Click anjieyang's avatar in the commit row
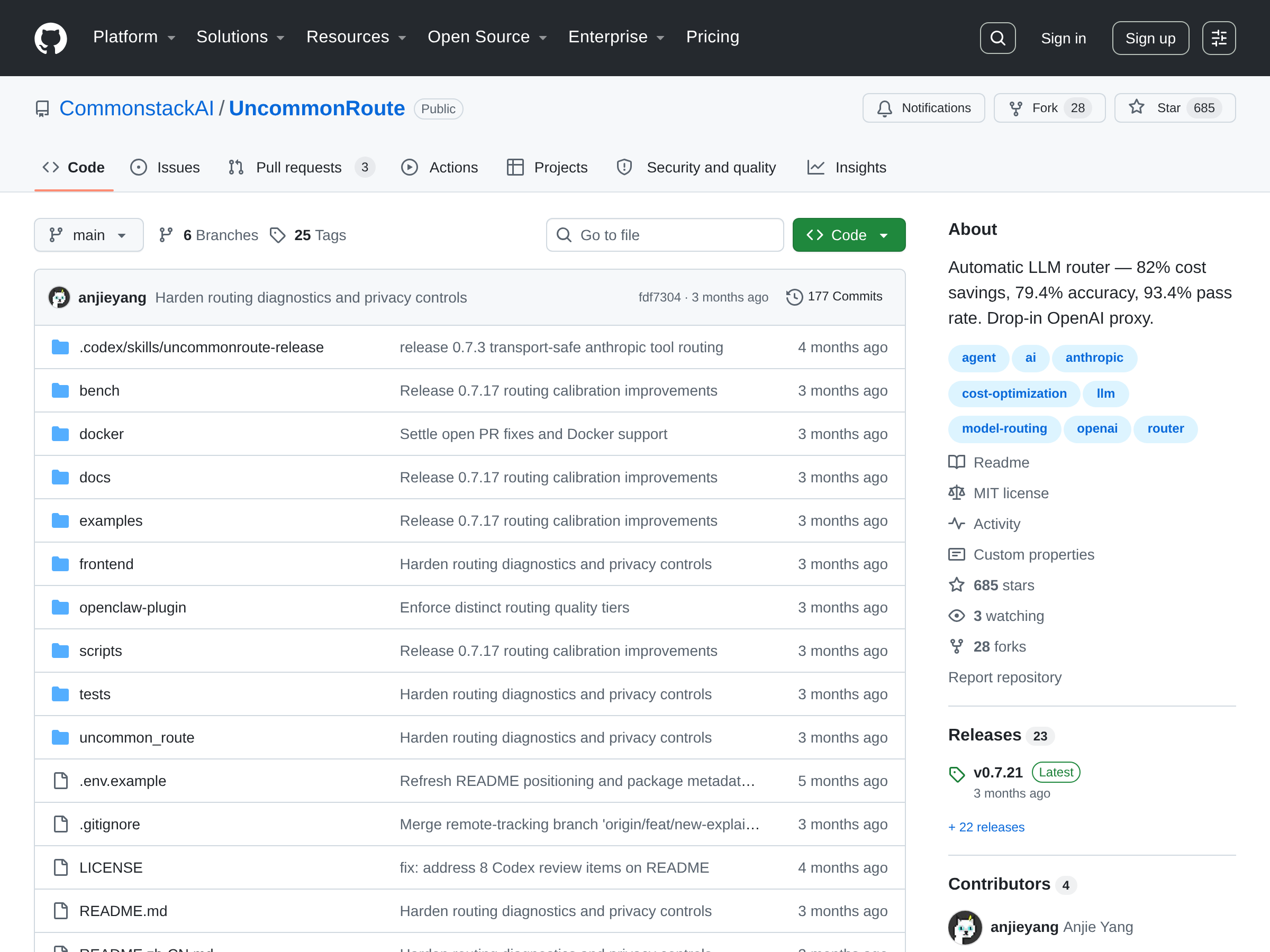Viewport: 1270px width, 952px height. [x=59, y=297]
